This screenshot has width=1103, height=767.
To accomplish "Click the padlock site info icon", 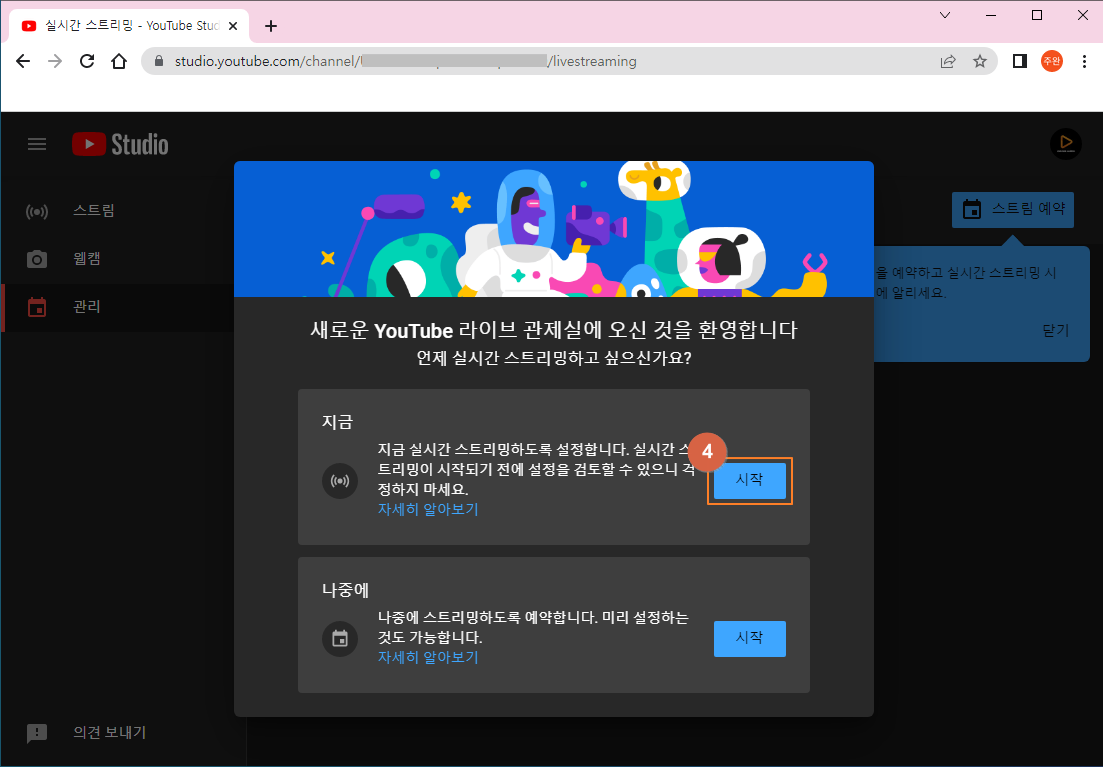I will pyautogui.click(x=159, y=61).
